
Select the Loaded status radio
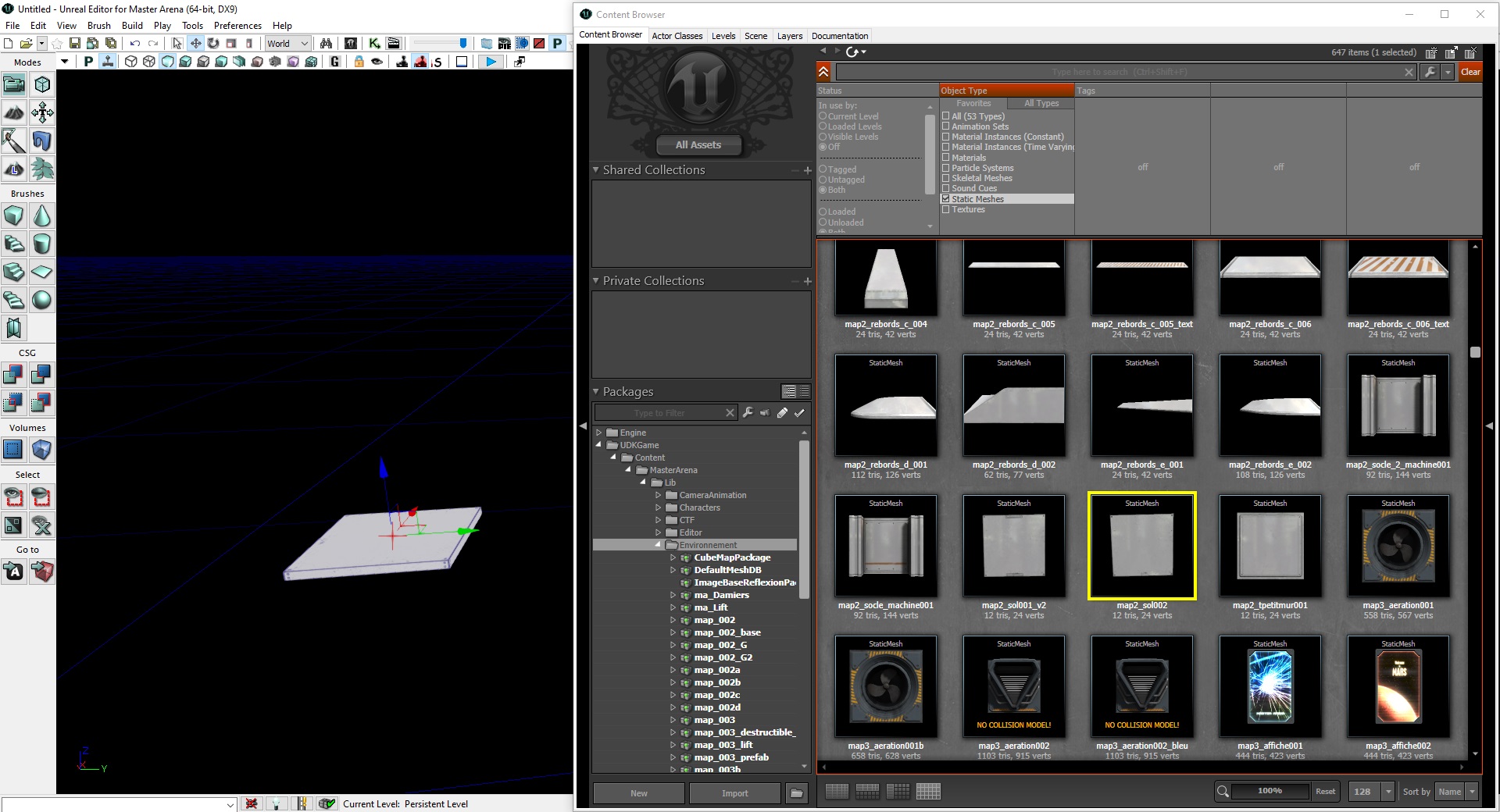(x=823, y=212)
